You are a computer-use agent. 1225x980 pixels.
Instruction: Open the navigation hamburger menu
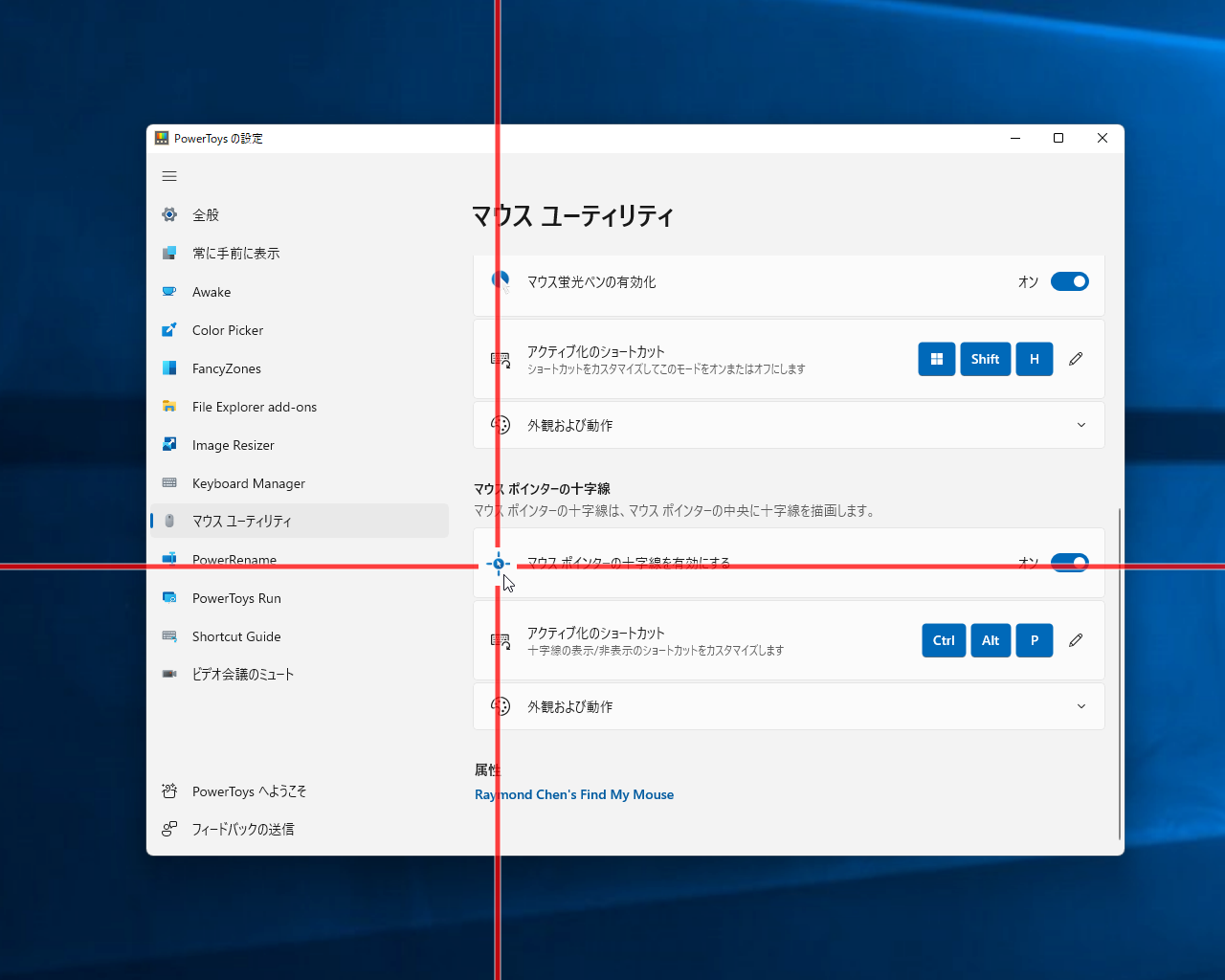[169, 176]
